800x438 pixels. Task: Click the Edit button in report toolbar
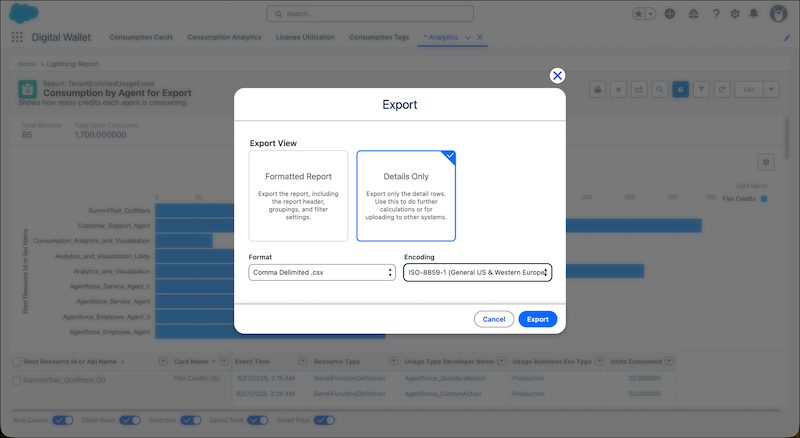point(749,89)
